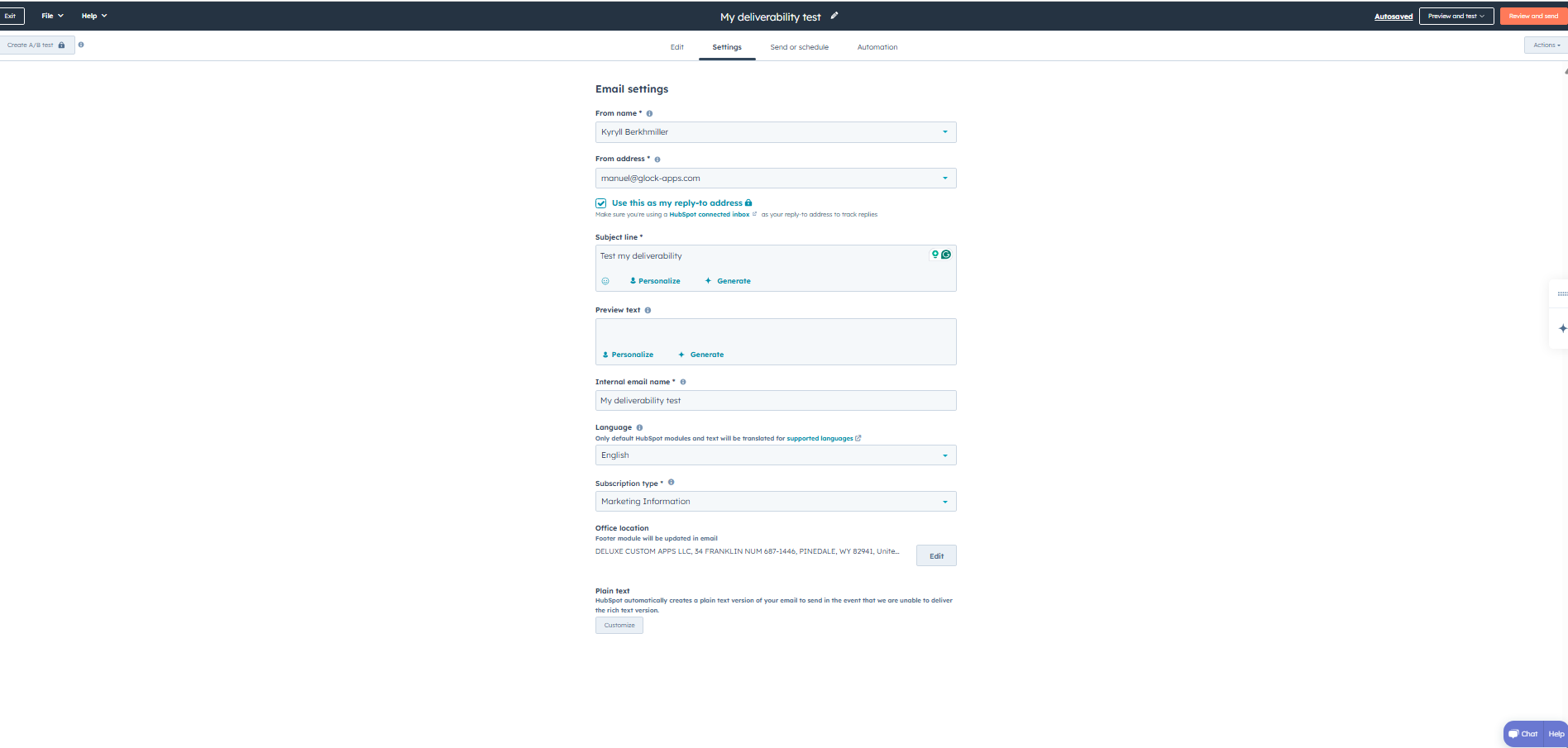Click the lock icon beside reply-to address
The image size is (1568, 748).
[748, 202]
